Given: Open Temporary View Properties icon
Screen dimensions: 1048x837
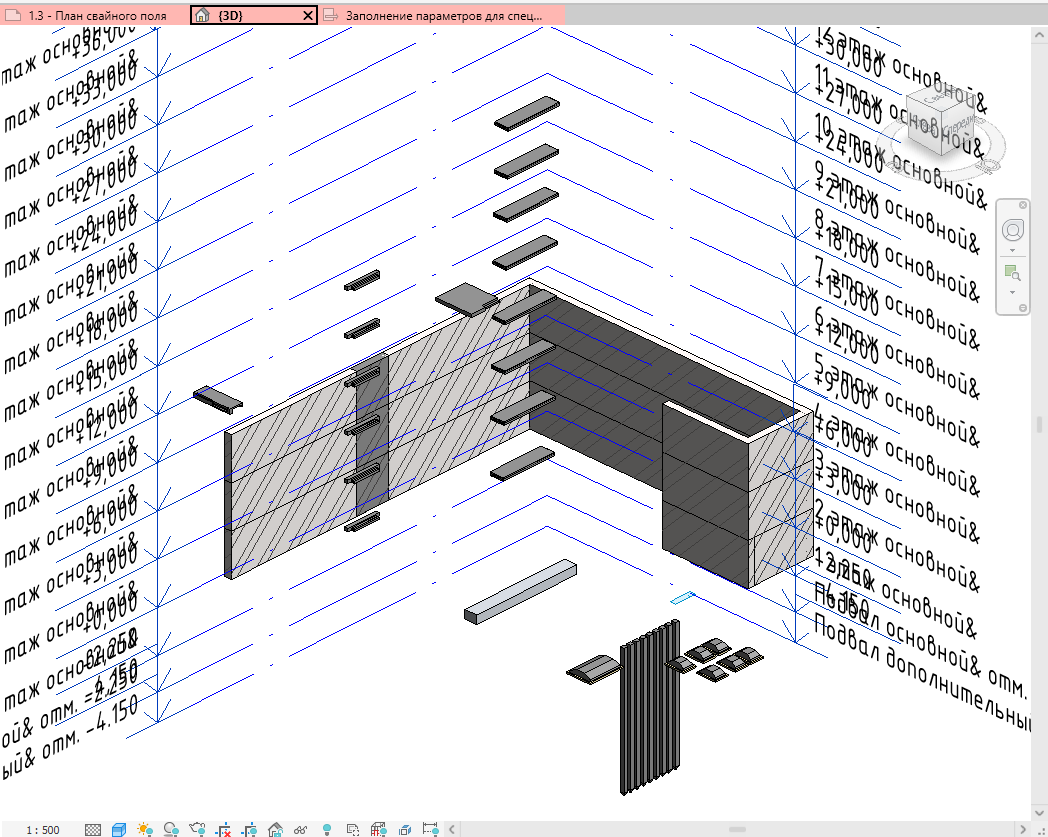Looking at the screenshot, I should (x=352, y=830).
